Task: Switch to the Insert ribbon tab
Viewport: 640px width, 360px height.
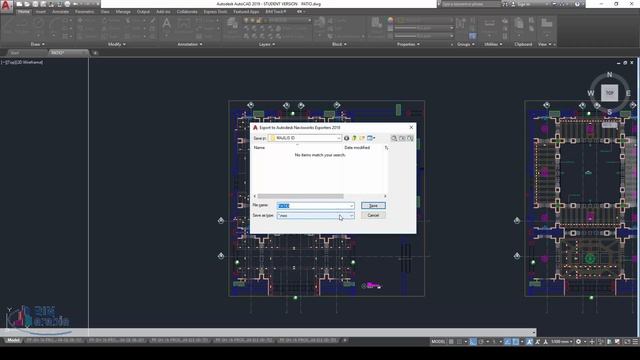Action: (40, 12)
